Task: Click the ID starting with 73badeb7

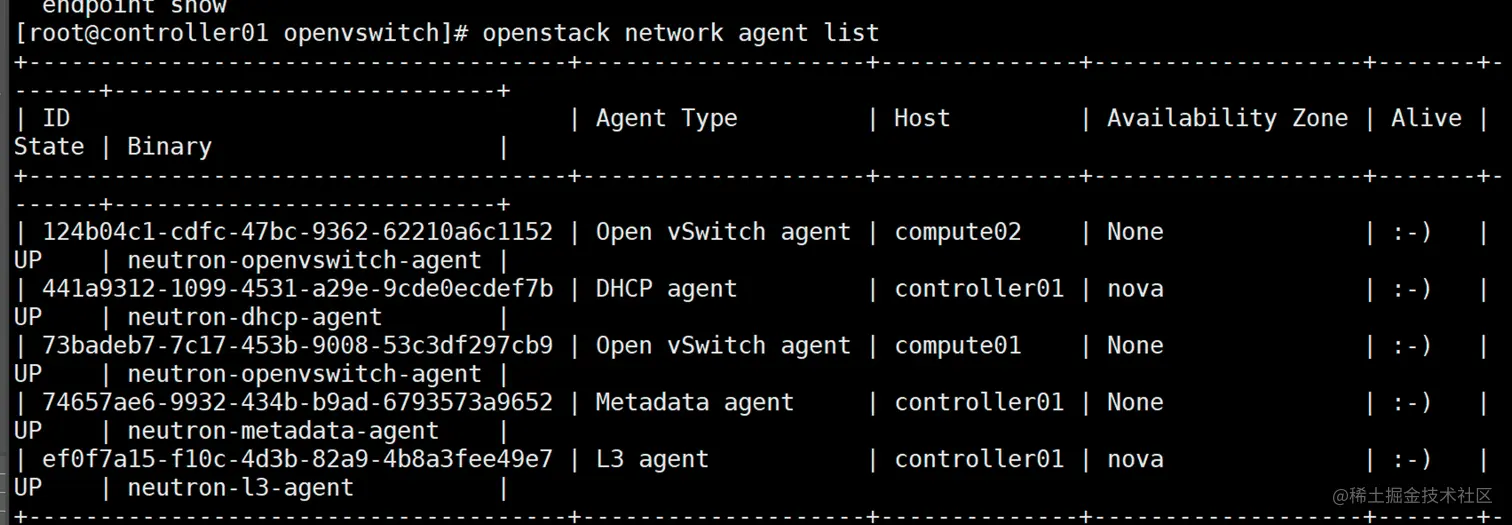Action: (297, 346)
